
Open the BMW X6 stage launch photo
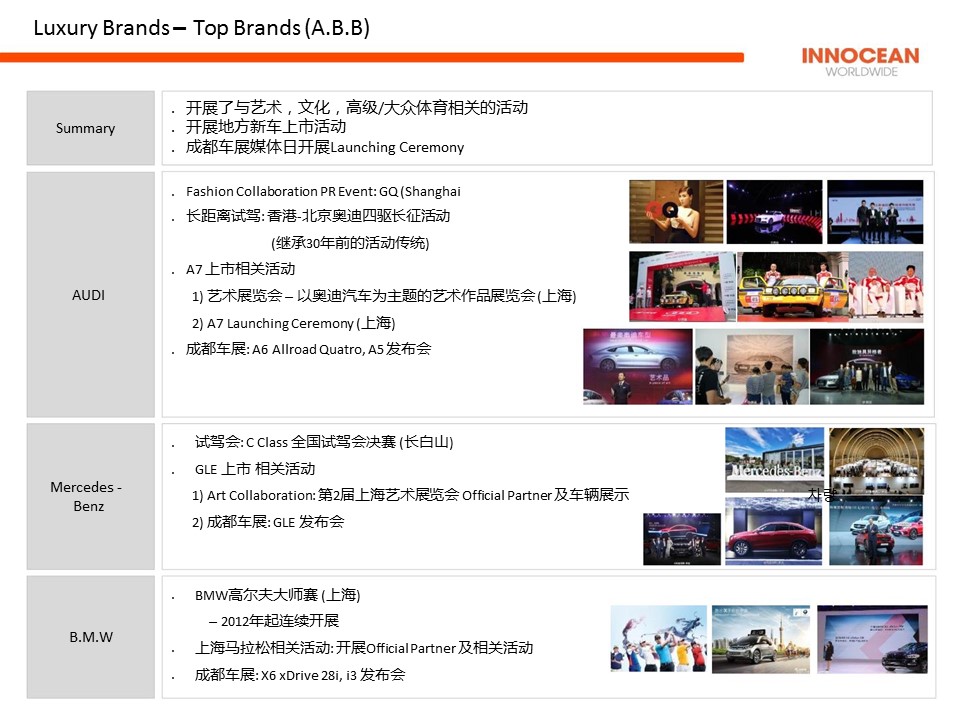coord(871,638)
